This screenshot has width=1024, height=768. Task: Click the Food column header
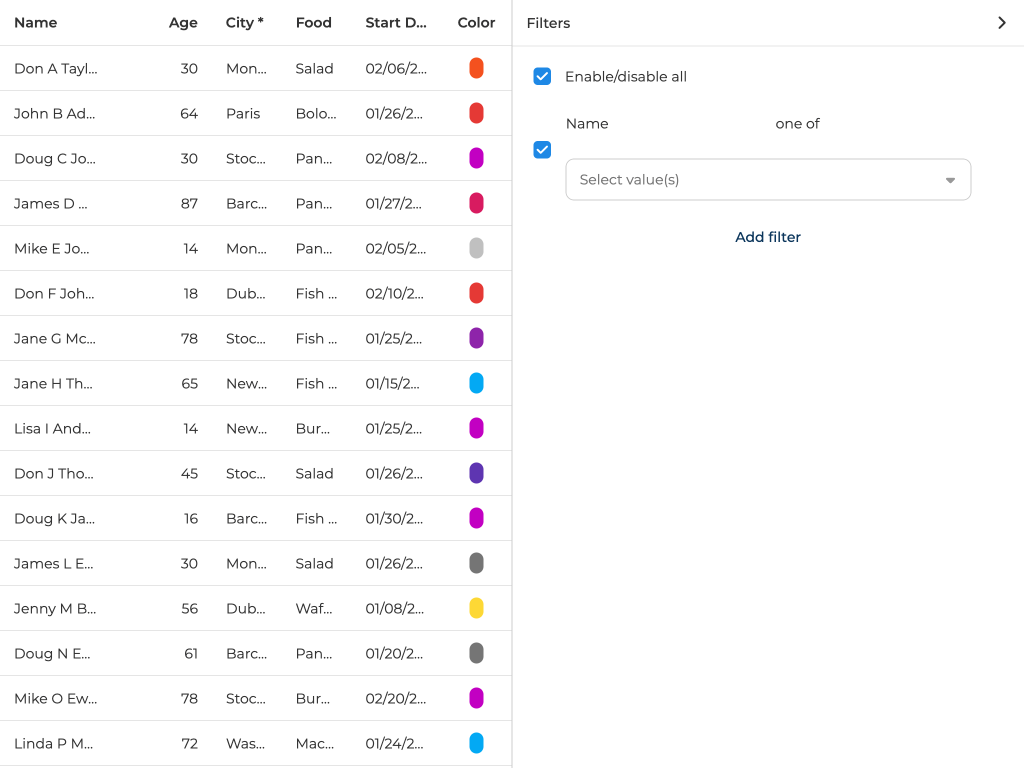coord(313,23)
